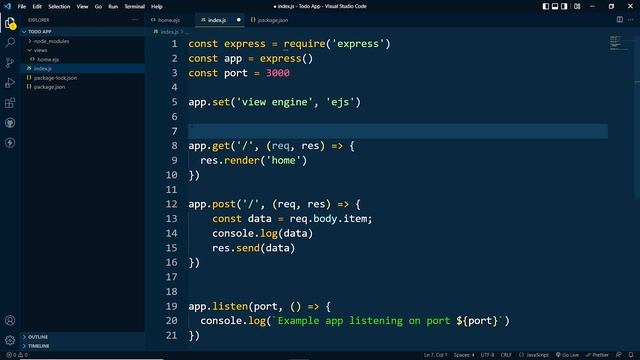This screenshot has width=640, height=360.
Task: Open the Customize Layout icon
Action: click(577, 6)
